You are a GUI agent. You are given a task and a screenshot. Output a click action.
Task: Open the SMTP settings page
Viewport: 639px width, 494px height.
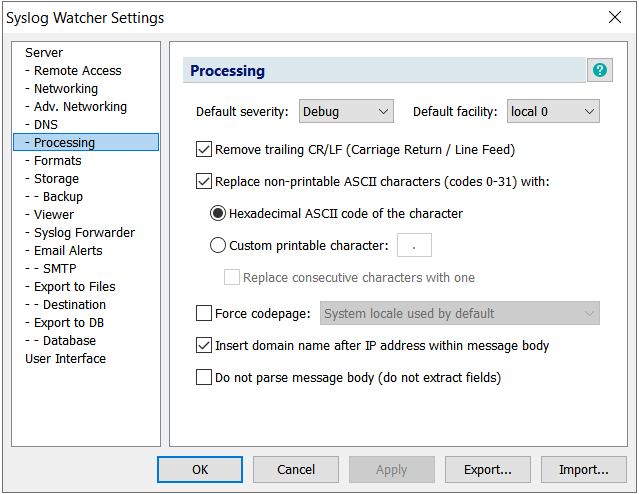tap(51, 269)
